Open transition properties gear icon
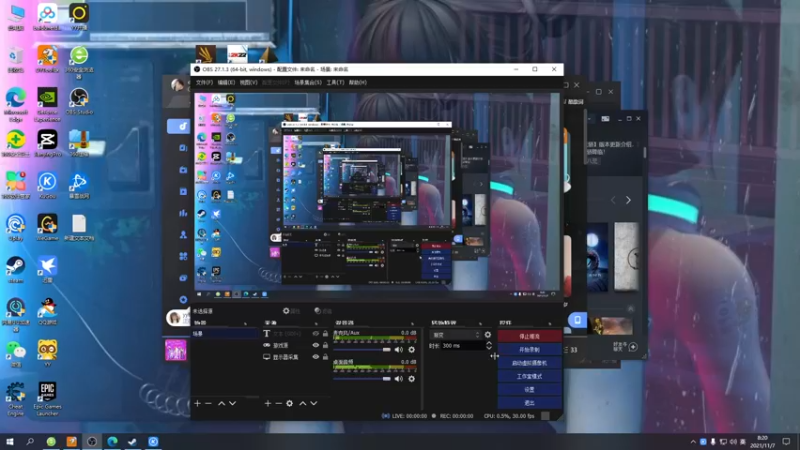 point(488,335)
